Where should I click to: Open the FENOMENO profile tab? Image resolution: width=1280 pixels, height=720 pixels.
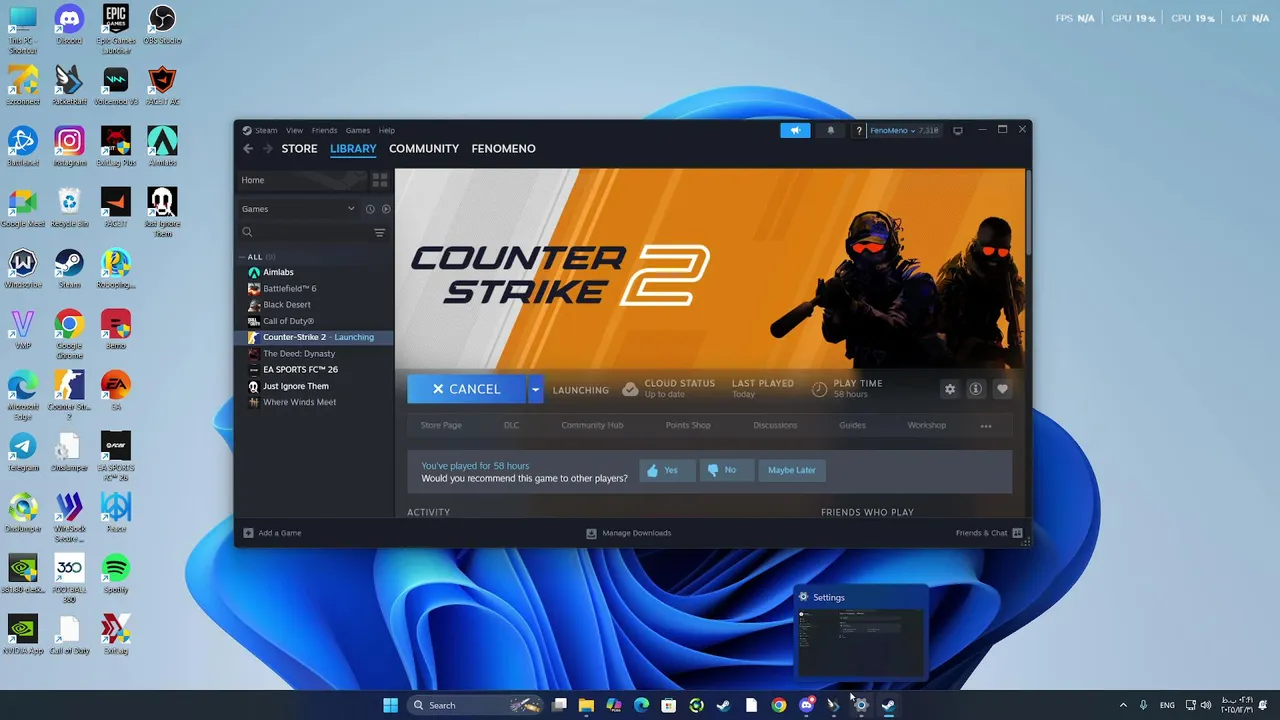coord(503,149)
